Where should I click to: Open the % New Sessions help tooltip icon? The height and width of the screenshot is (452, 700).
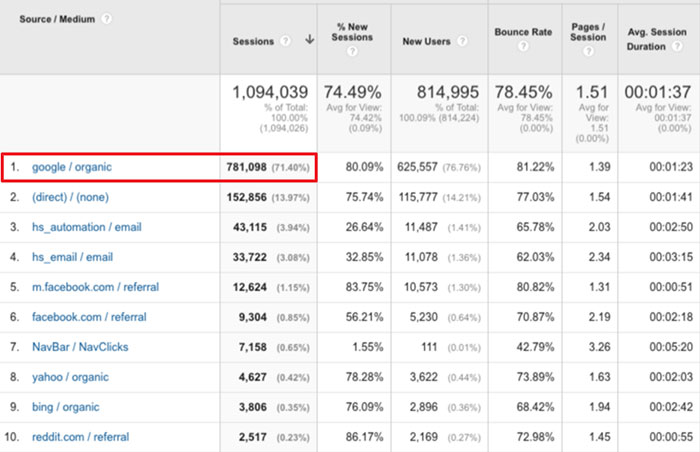coord(352,51)
